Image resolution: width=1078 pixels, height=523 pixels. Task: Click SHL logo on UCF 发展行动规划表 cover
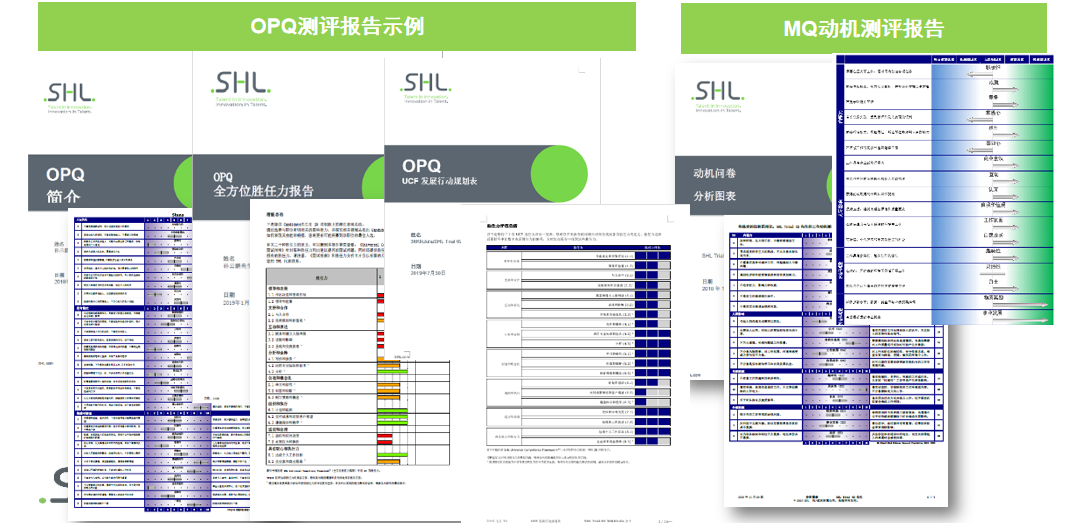[424, 88]
